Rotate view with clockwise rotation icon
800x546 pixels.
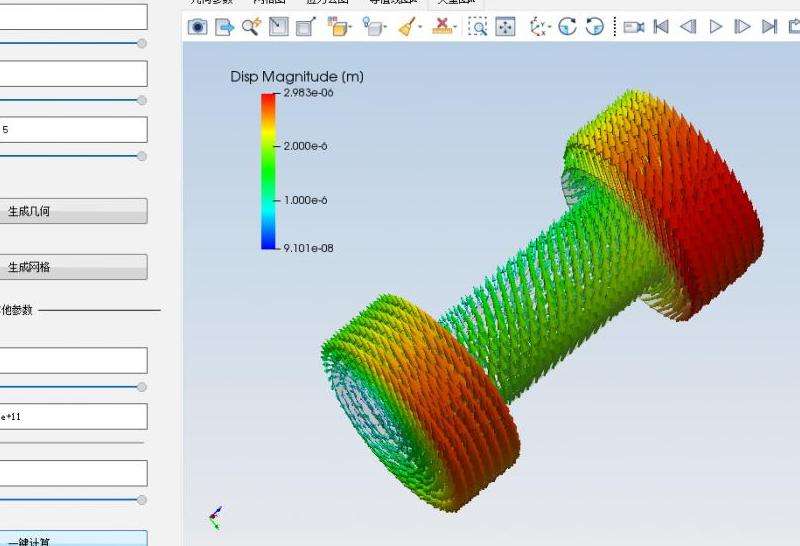coord(567,27)
